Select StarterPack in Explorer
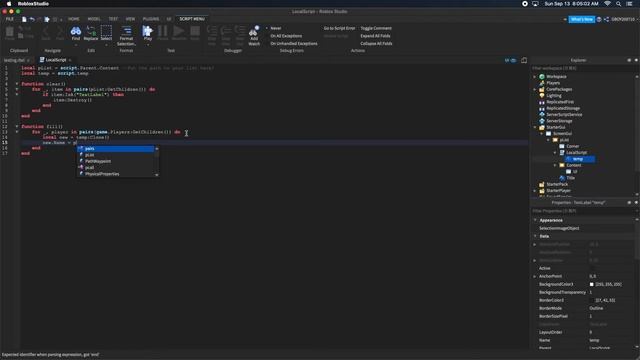Viewport: 640px width, 360px height. coord(557,184)
